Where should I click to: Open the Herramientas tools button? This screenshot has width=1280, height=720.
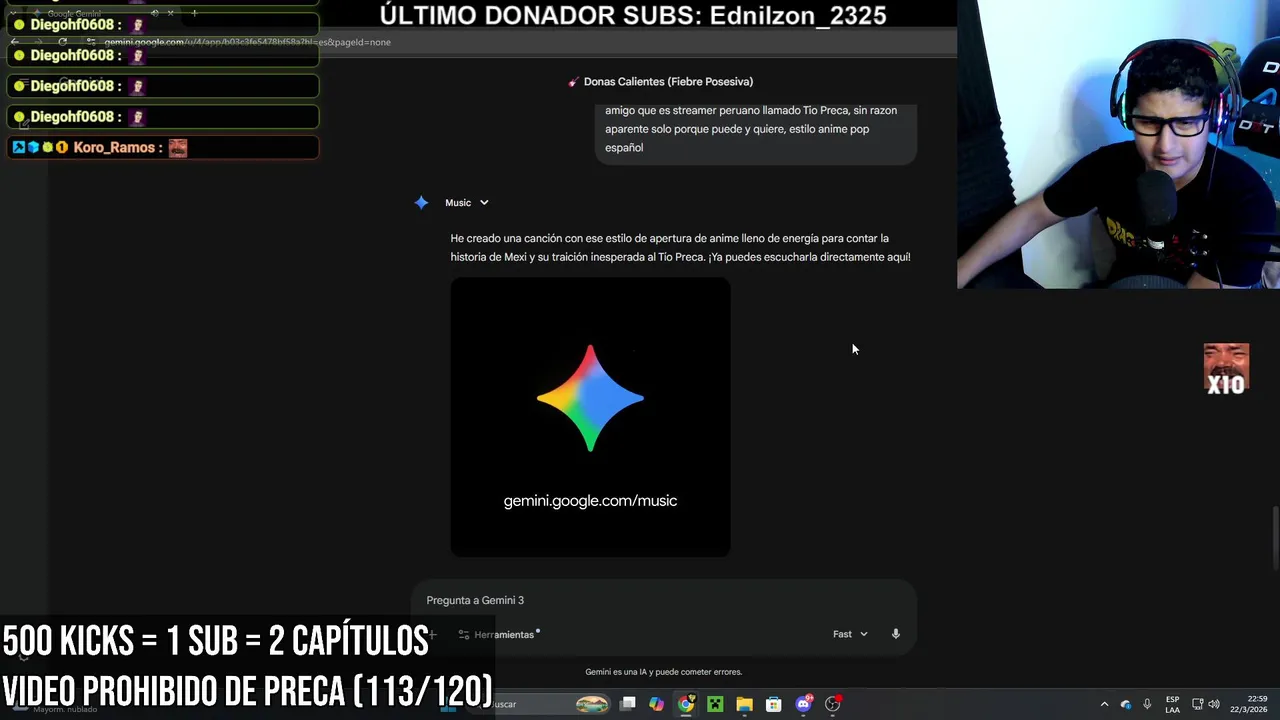pos(499,635)
